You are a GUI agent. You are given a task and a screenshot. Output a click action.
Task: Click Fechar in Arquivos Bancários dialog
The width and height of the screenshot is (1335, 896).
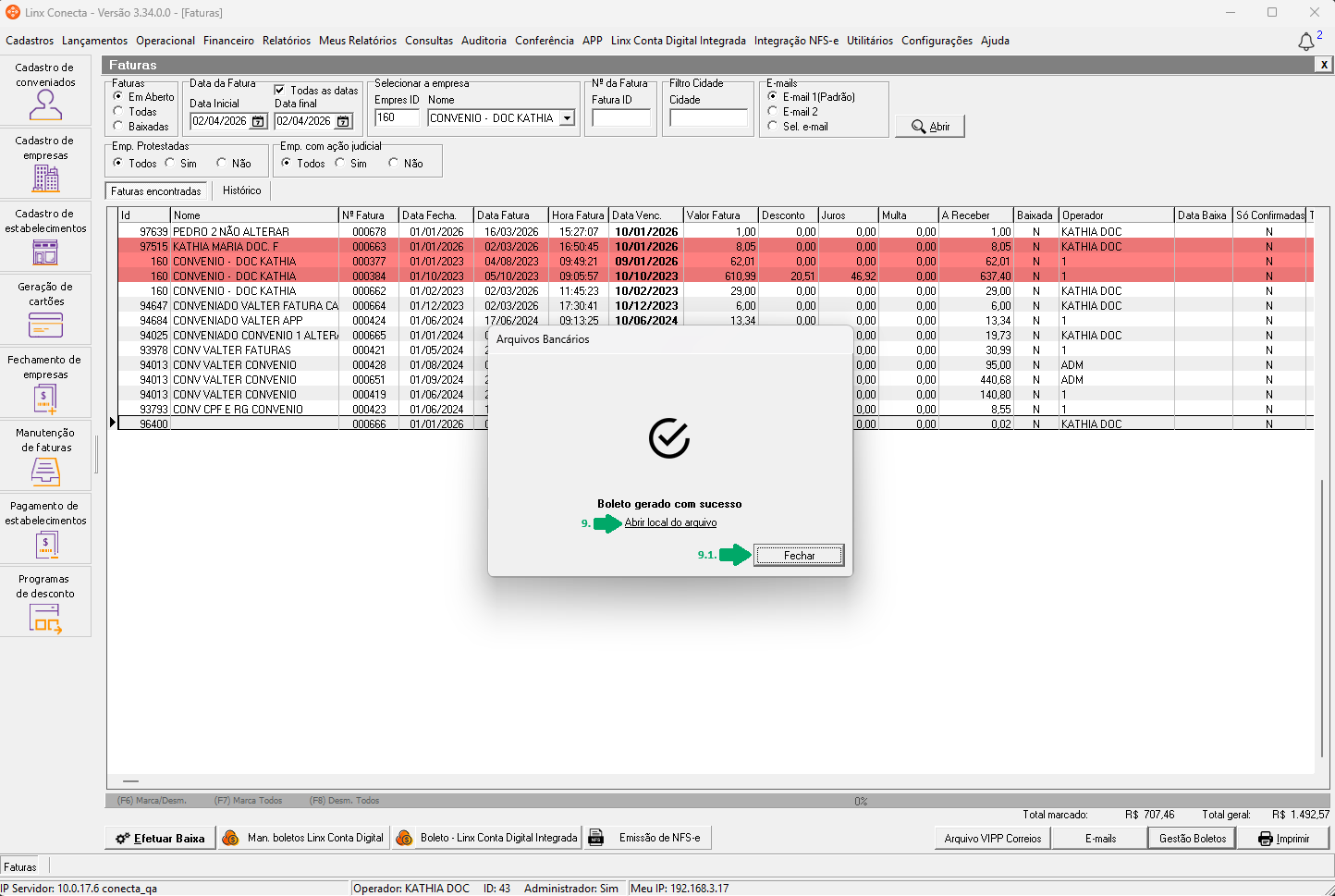pyautogui.click(x=800, y=556)
